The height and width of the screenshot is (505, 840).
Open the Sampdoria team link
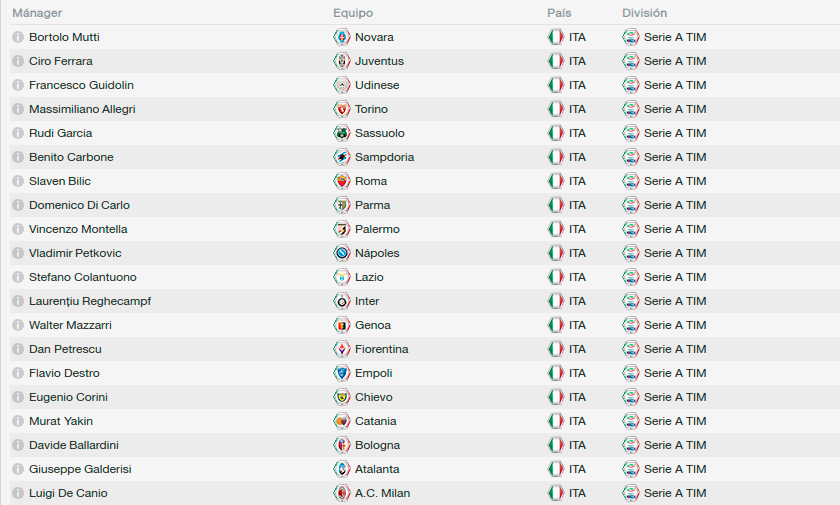point(384,157)
